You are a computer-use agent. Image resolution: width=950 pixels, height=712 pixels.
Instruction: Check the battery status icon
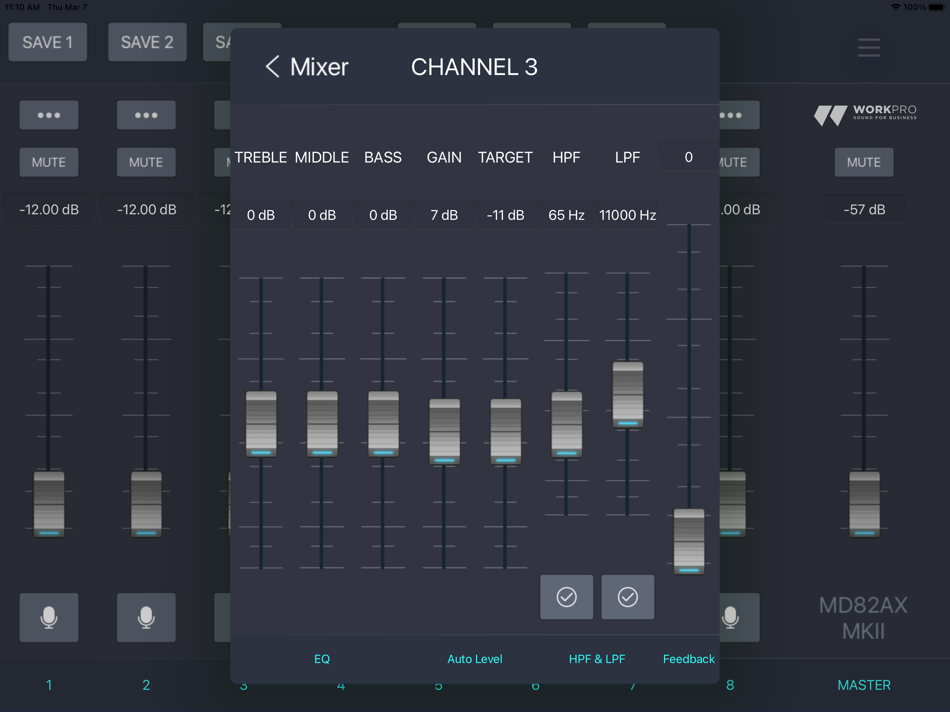click(x=937, y=7)
